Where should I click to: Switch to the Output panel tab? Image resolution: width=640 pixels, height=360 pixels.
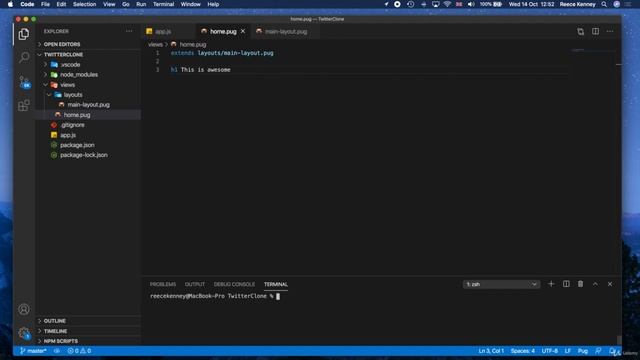coord(195,284)
